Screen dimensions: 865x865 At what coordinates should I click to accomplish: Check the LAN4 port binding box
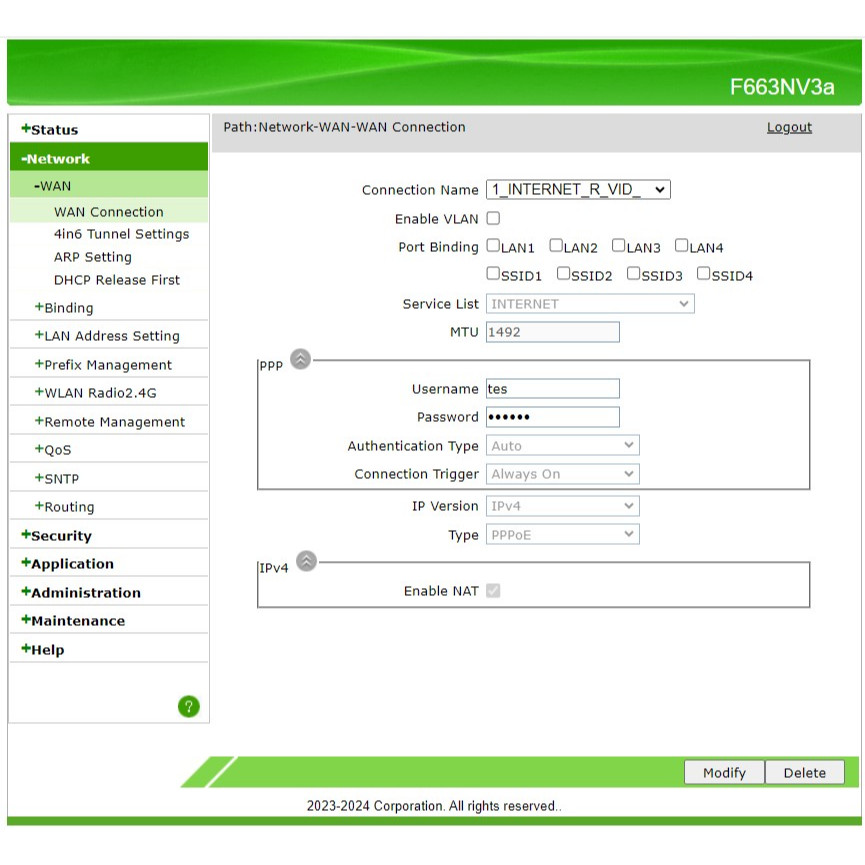click(x=681, y=246)
